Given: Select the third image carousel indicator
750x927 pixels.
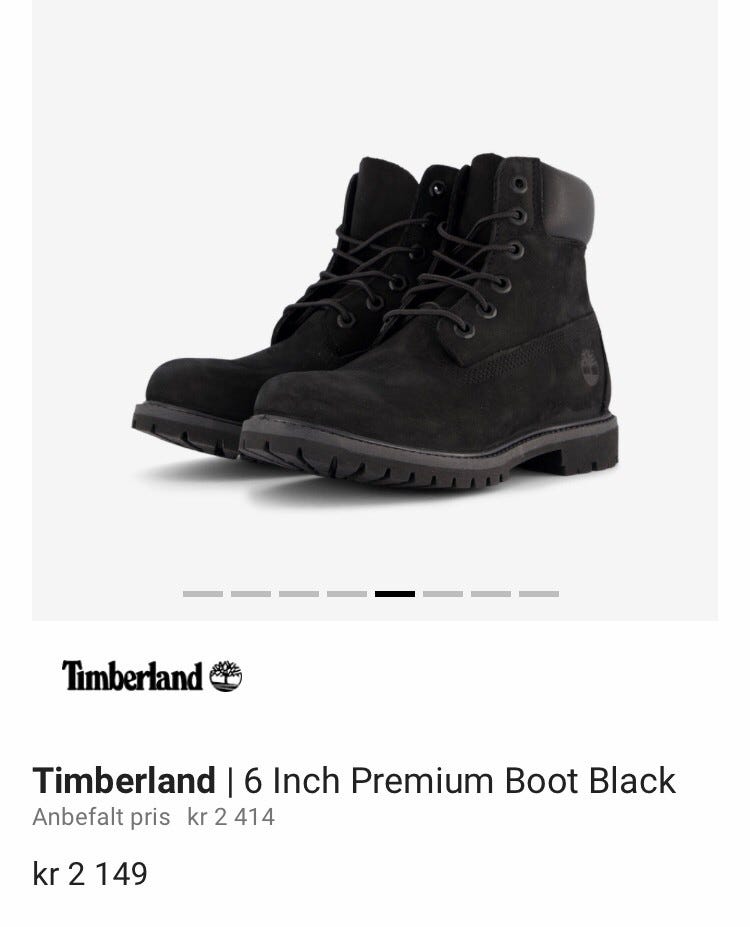Looking at the screenshot, I should tap(299, 594).
